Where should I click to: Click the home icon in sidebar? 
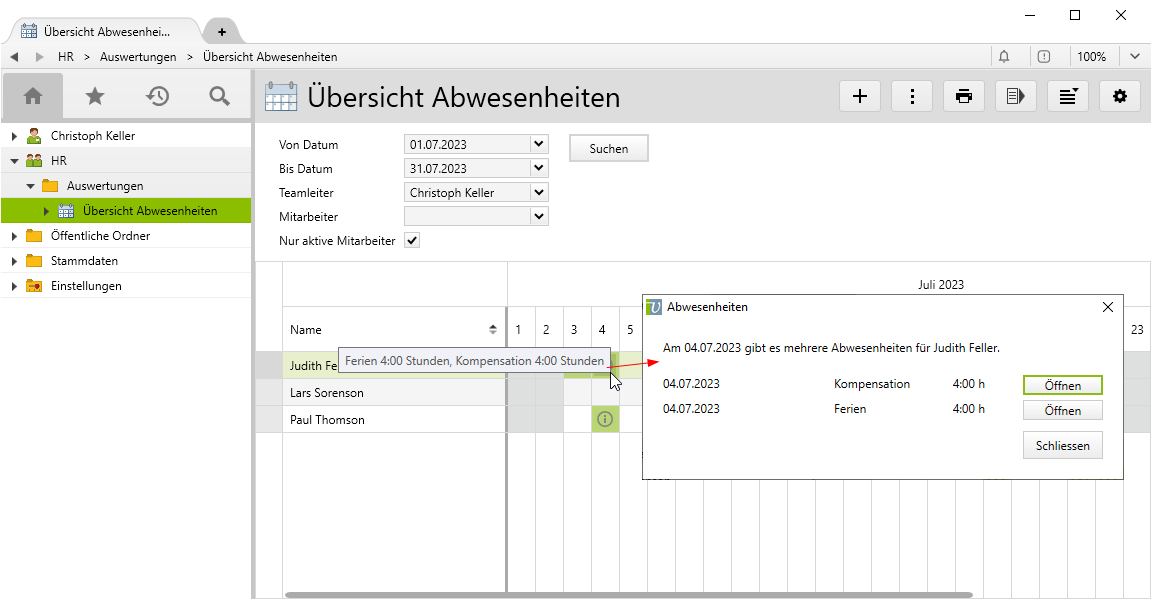click(33, 96)
